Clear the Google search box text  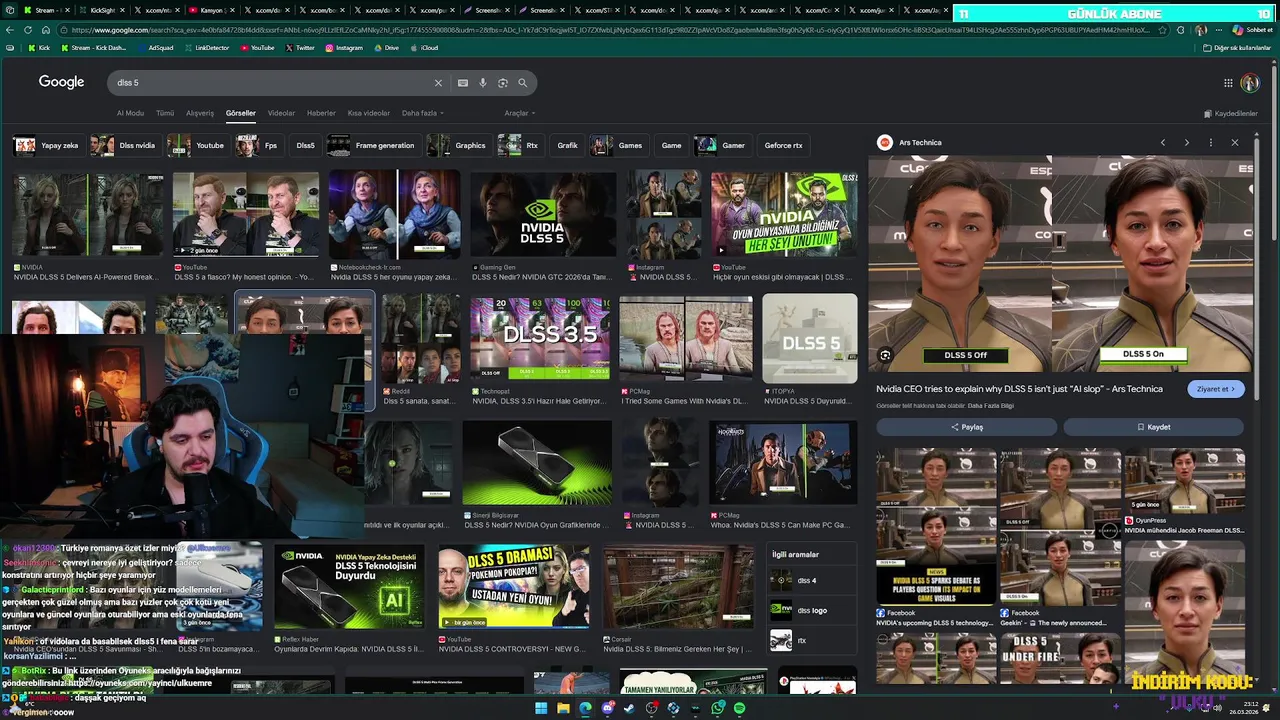pos(437,83)
